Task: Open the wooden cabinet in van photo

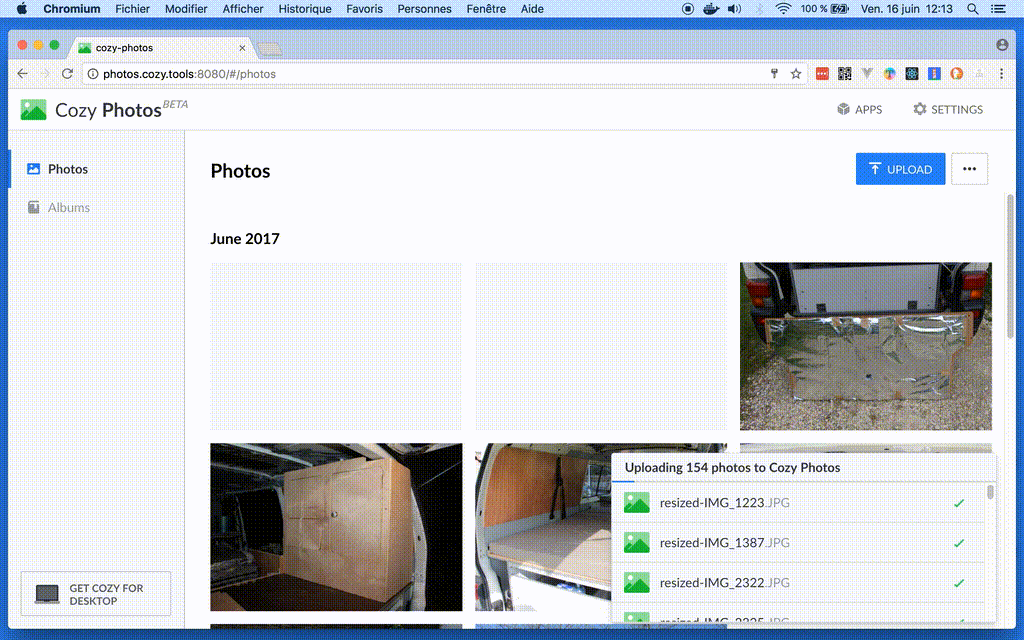Action: click(x=336, y=527)
